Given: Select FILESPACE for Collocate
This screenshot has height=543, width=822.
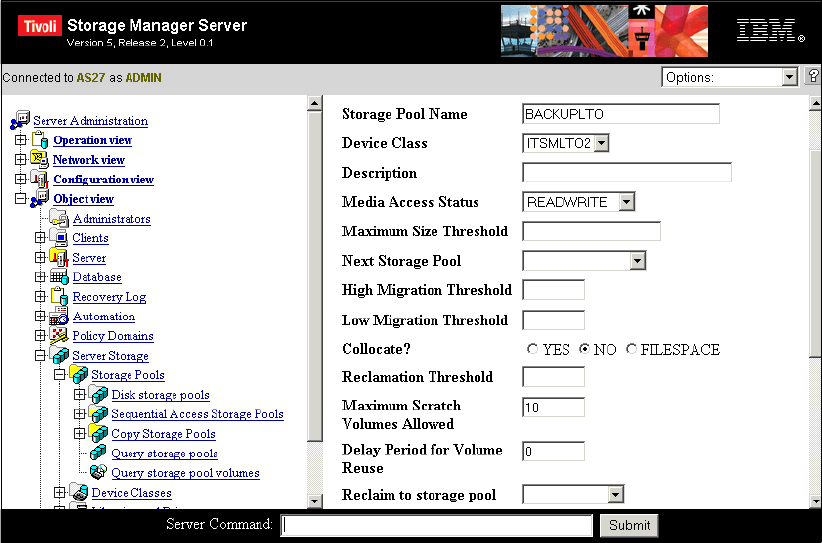Looking at the screenshot, I should point(632,349).
